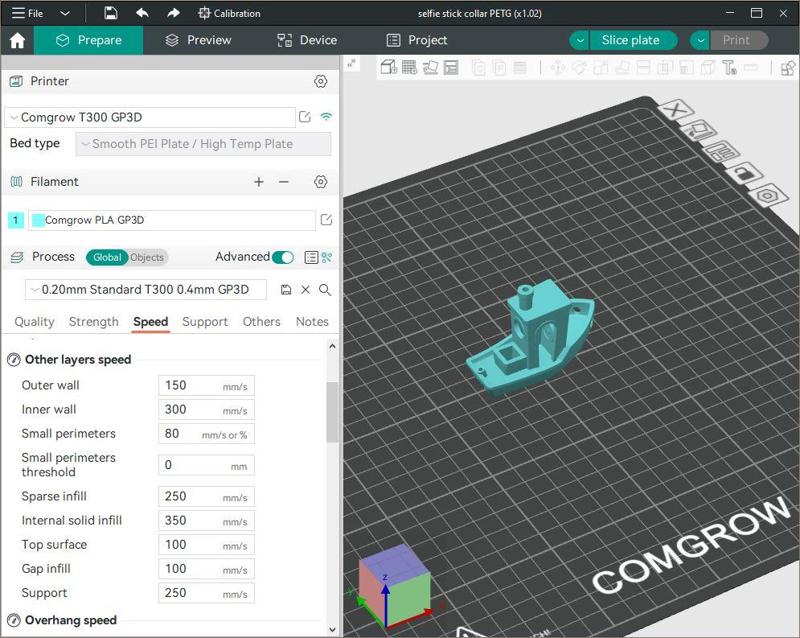Click the Inner wall speed field

pos(206,410)
